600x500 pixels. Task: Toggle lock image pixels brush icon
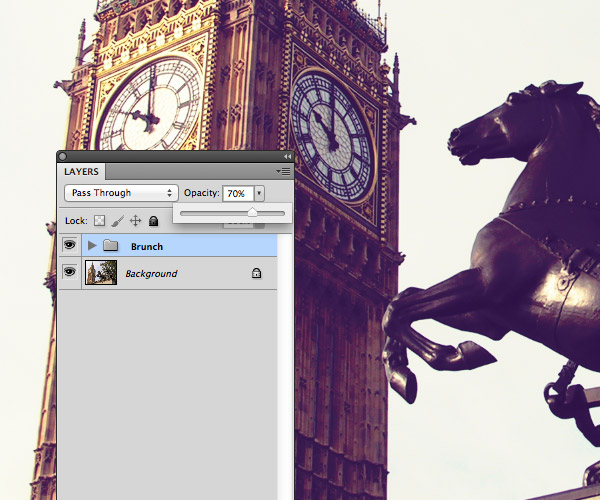coord(117,221)
